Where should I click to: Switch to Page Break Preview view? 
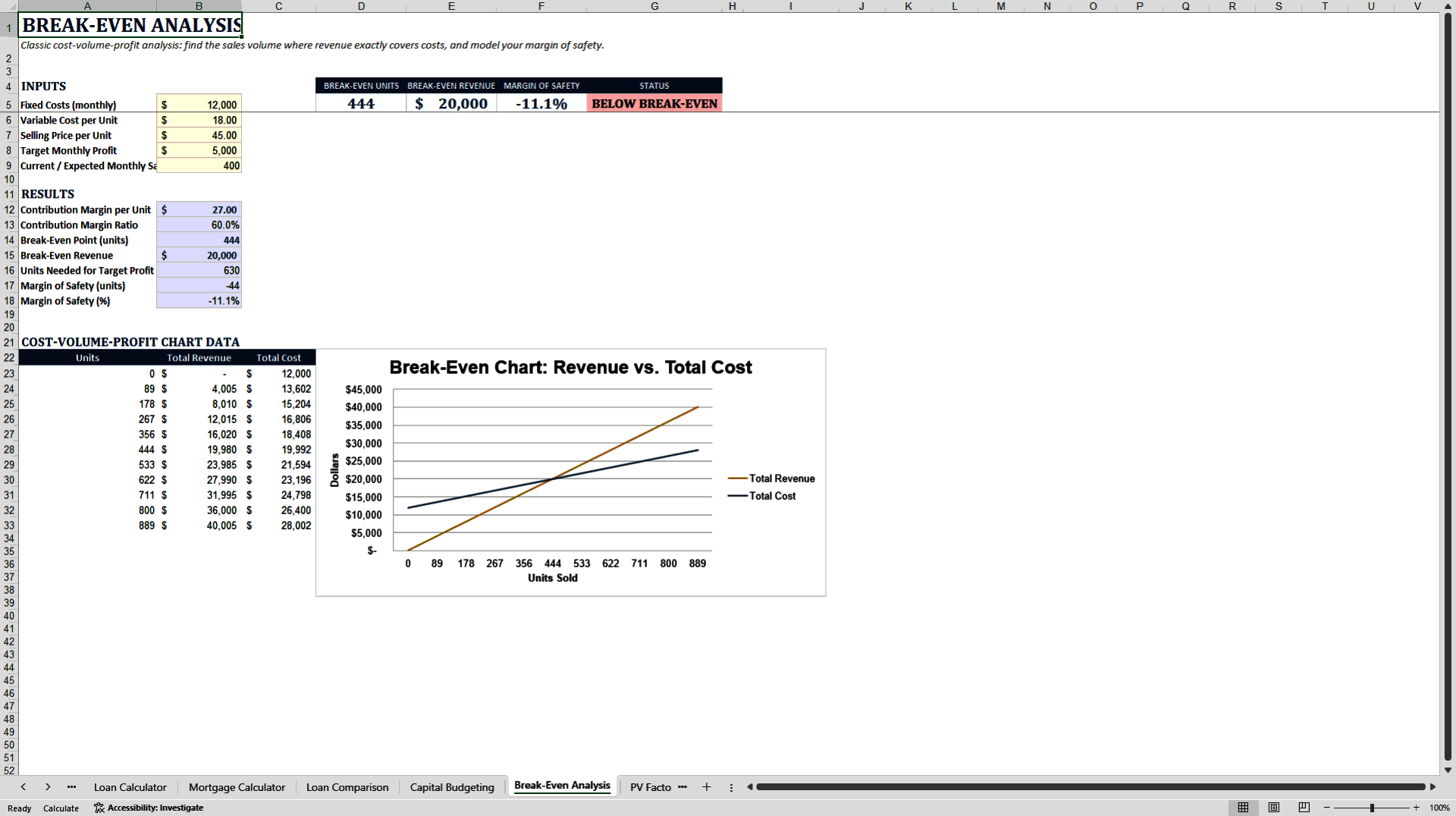coord(1304,808)
